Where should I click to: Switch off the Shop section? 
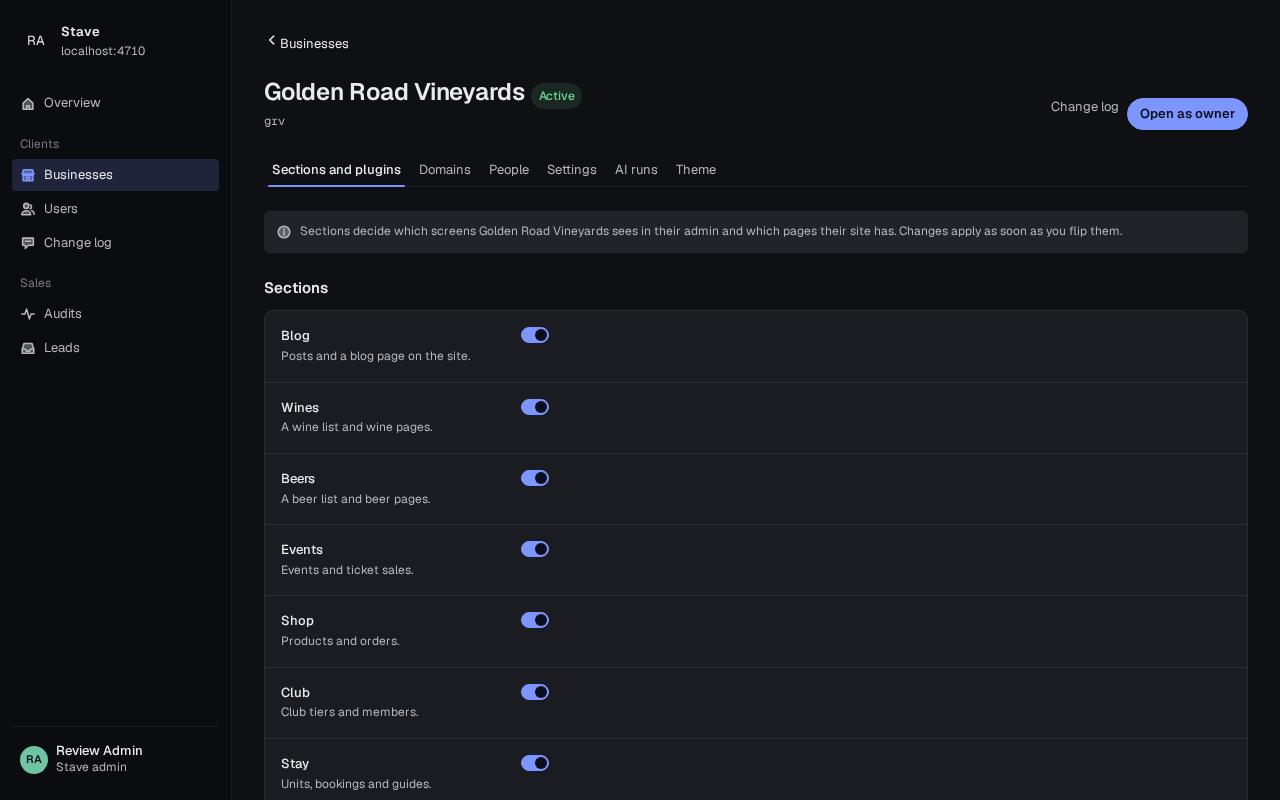[x=535, y=620]
